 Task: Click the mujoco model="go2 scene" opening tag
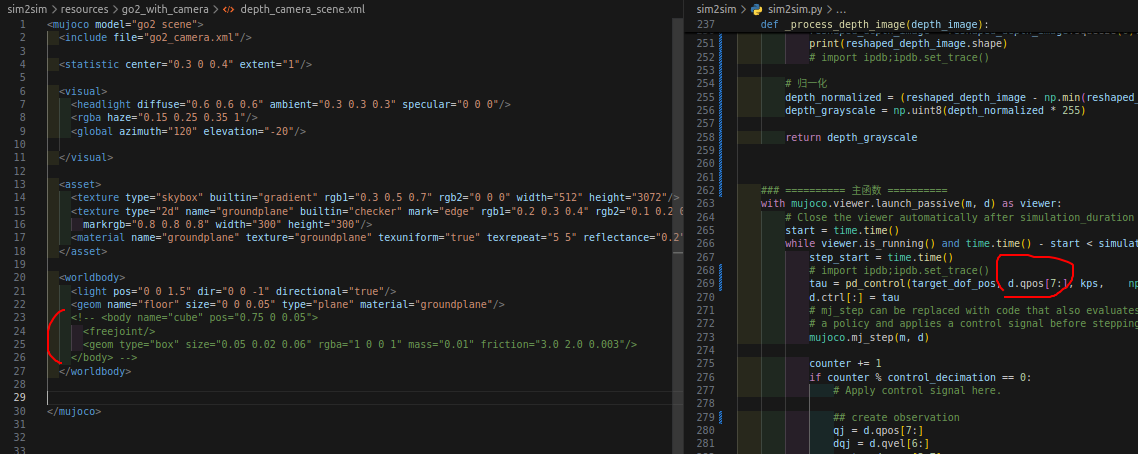click(125, 24)
